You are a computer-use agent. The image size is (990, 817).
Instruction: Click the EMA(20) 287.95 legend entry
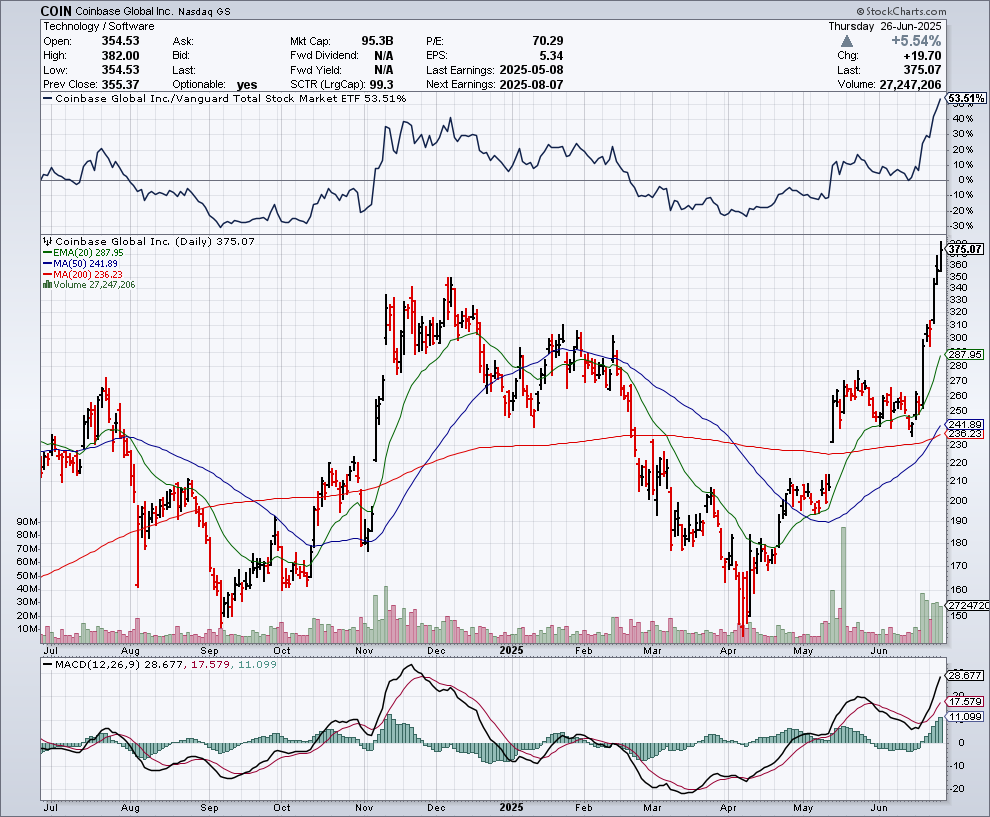click(x=83, y=253)
